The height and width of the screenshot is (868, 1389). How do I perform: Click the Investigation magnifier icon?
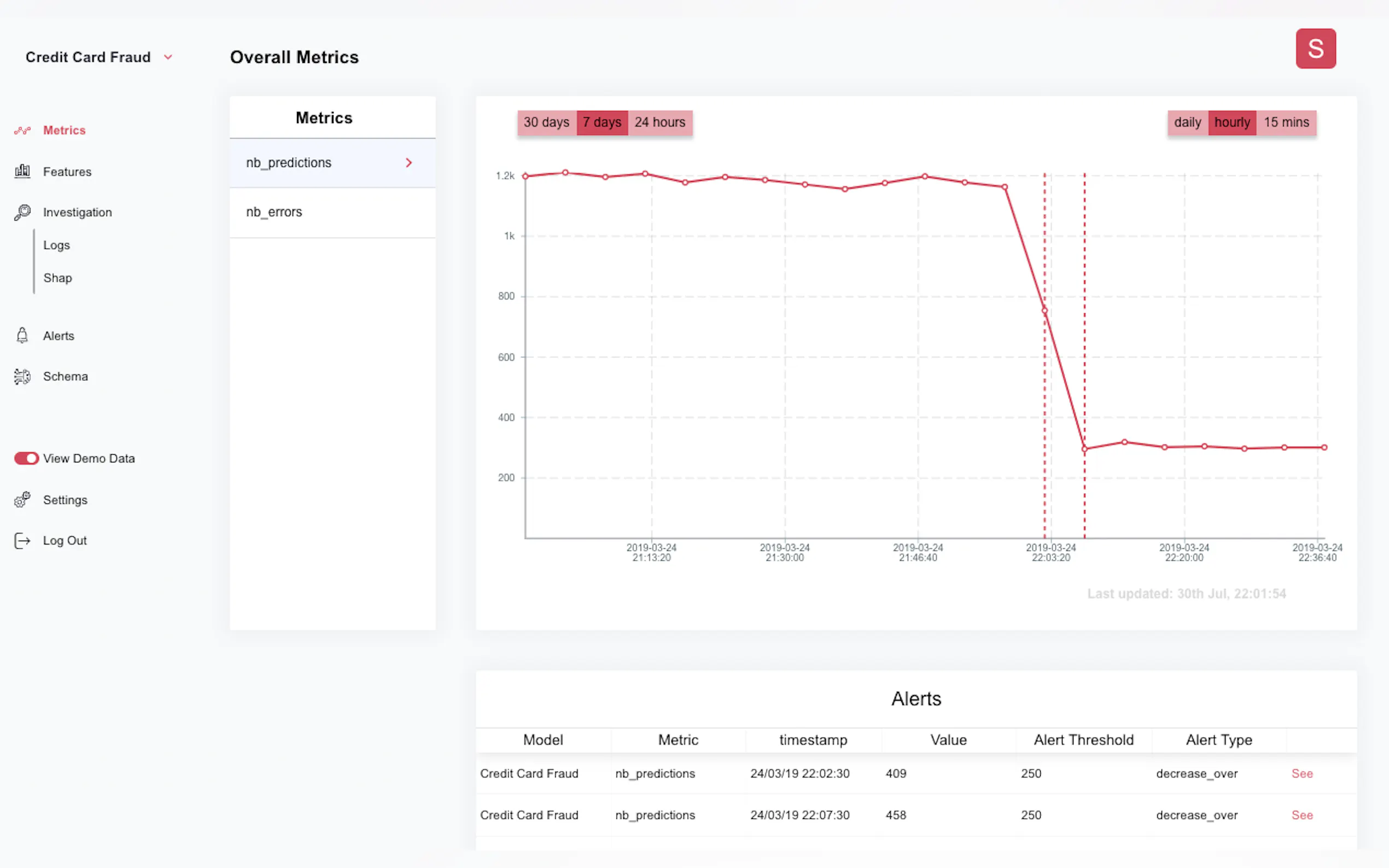(22, 212)
